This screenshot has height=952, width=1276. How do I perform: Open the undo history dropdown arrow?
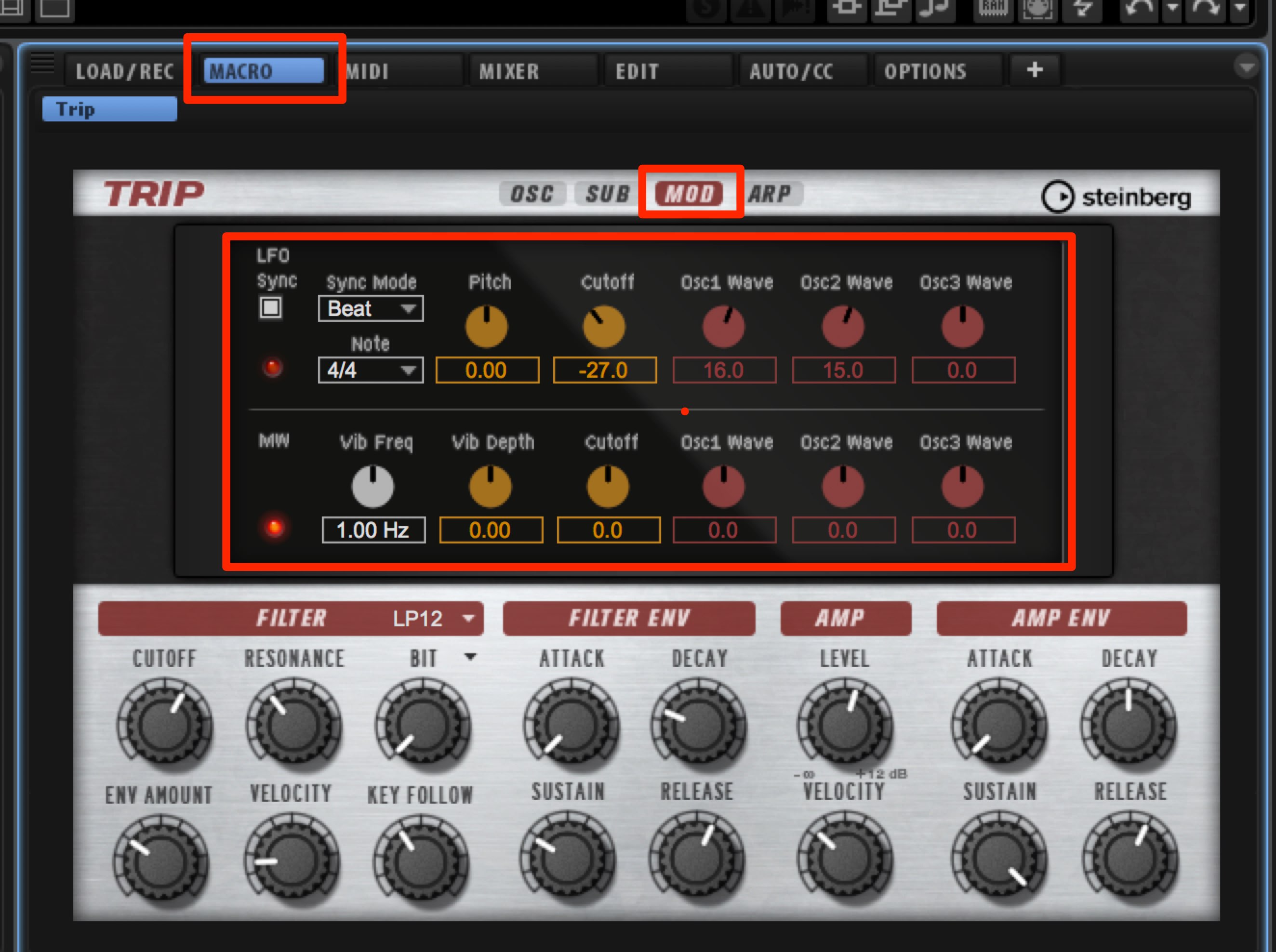click(x=1172, y=9)
